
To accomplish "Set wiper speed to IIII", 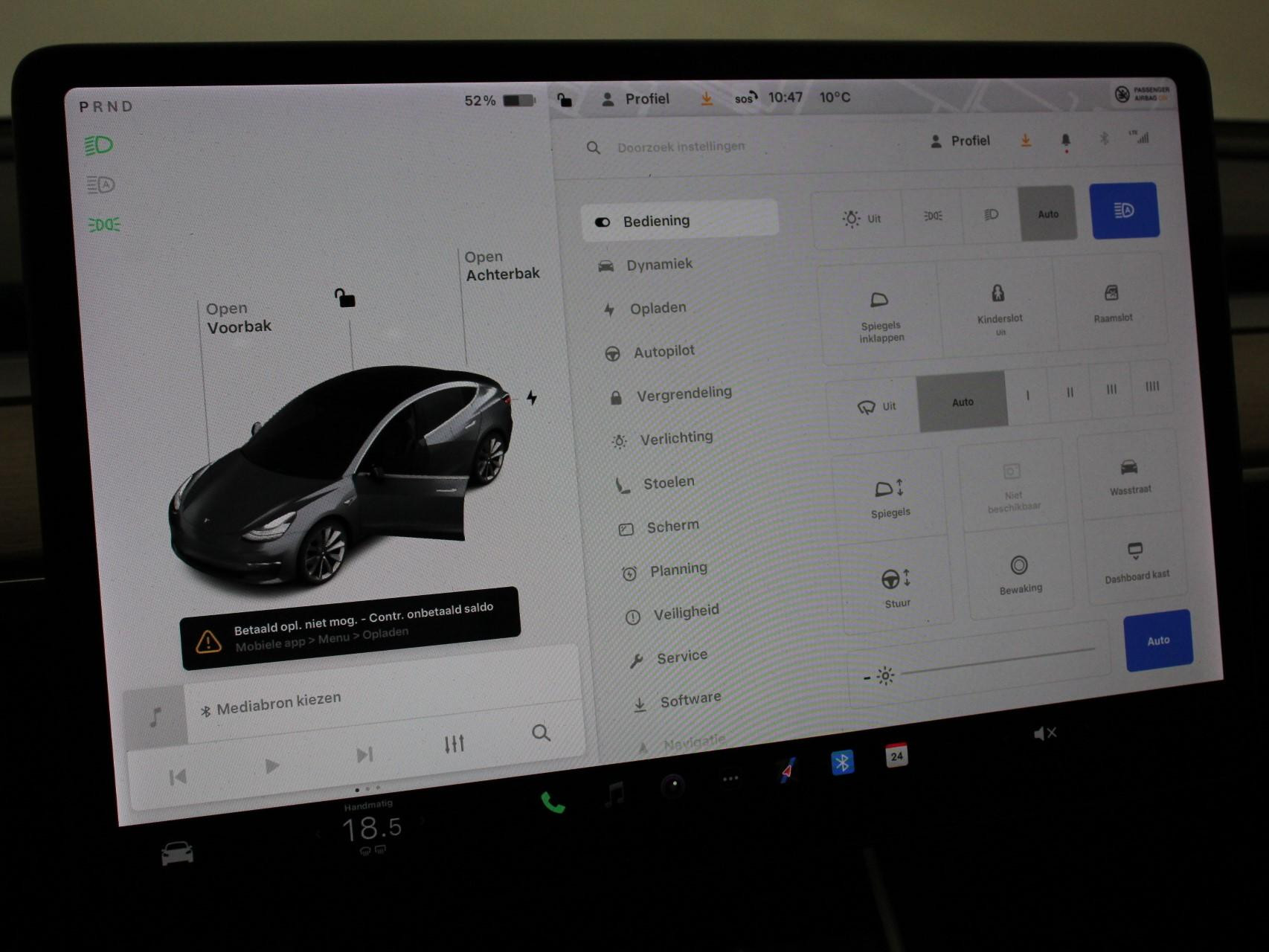I will pos(1152,386).
